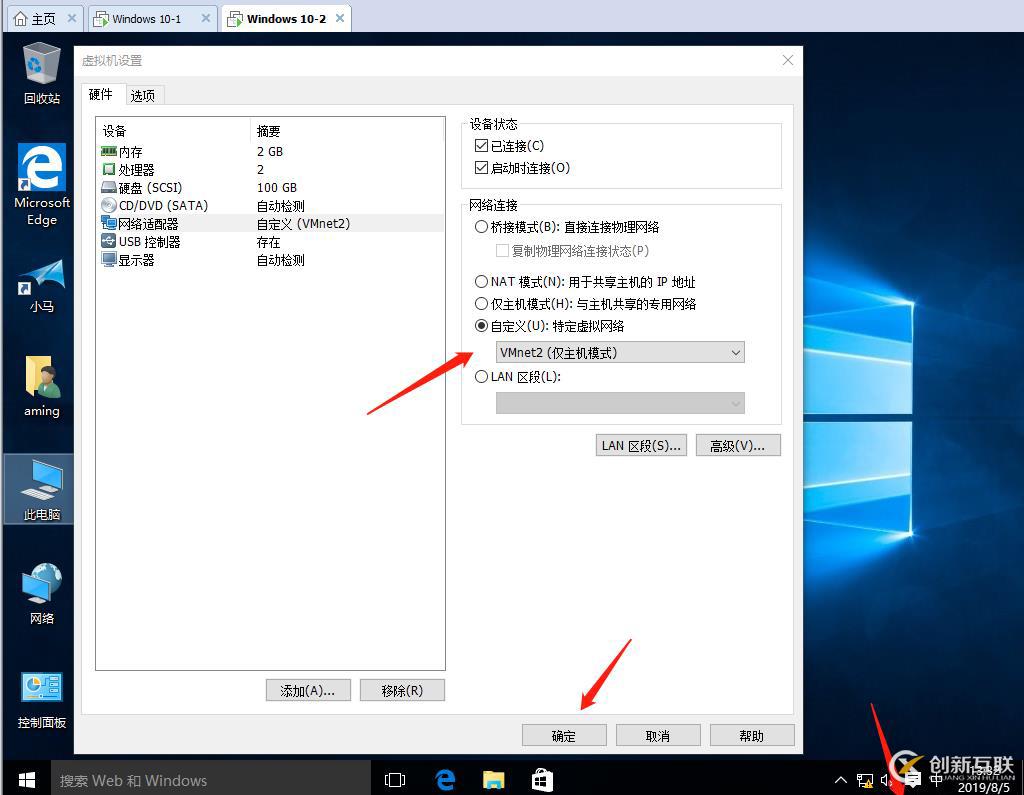The height and width of the screenshot is (795, 1024).
Task: Select NAT 模式(N) radio button
Action: (x=481, y=282)
